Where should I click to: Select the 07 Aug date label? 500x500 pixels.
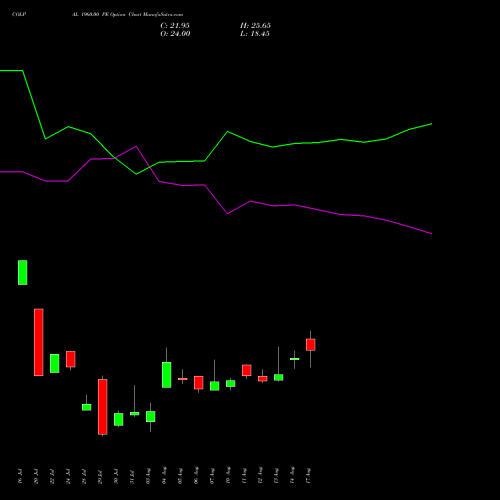coord(212,475)
